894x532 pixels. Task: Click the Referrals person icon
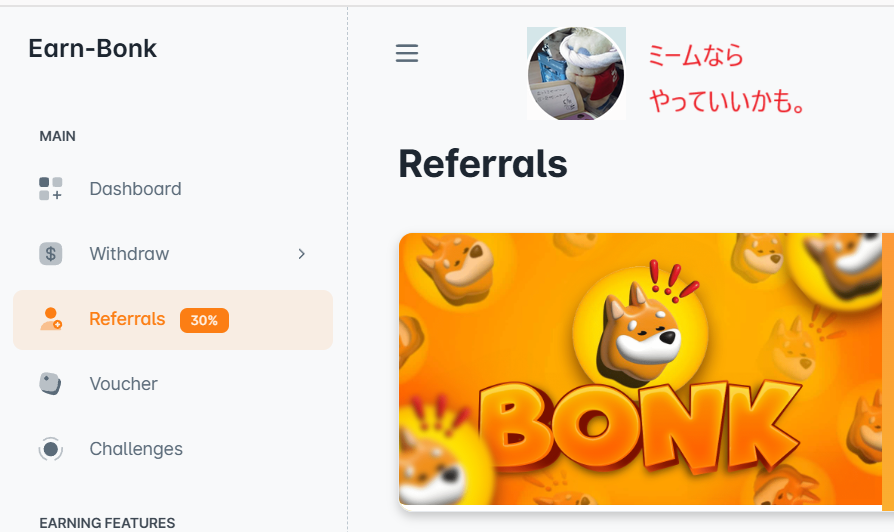point(51,319)
